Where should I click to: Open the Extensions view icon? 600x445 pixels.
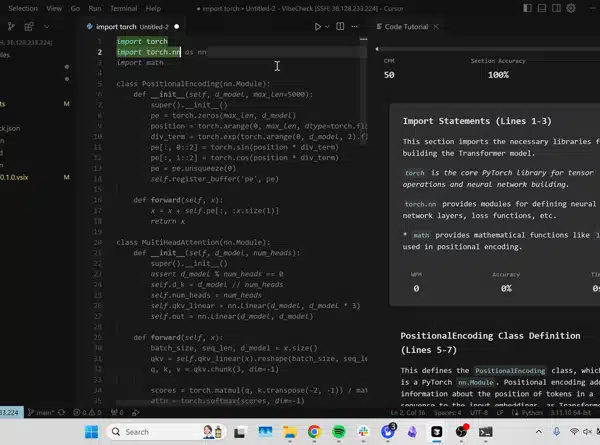(x=29, y=26)
